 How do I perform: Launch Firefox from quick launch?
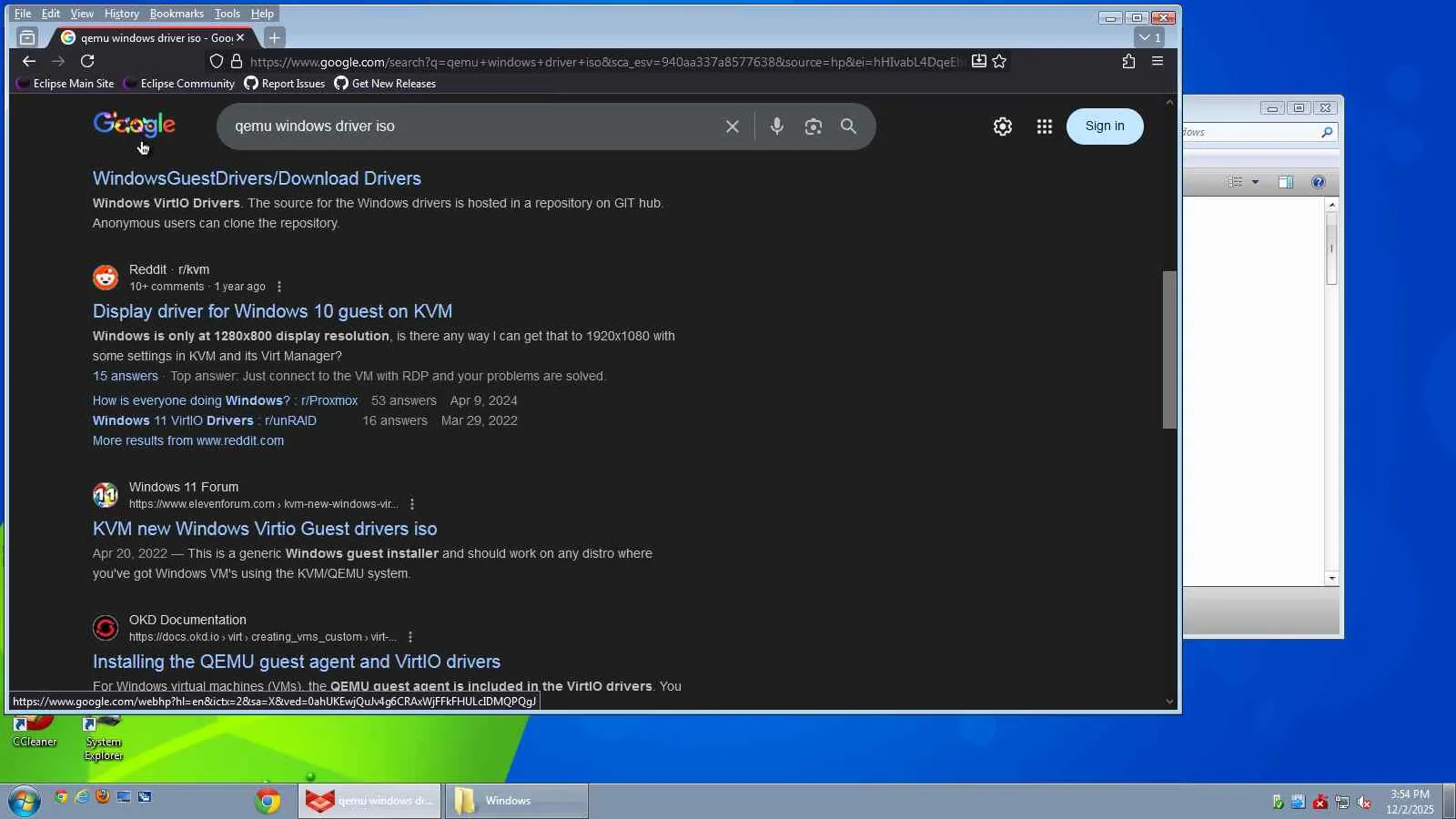point(103,797)
